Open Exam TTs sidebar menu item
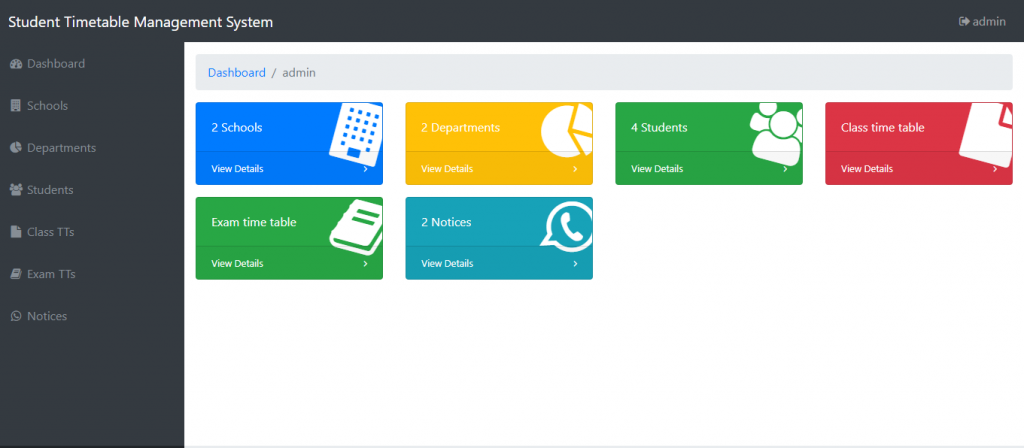Image resolution: width=1024 pixels, height=448 pixels. coord(50,274)
